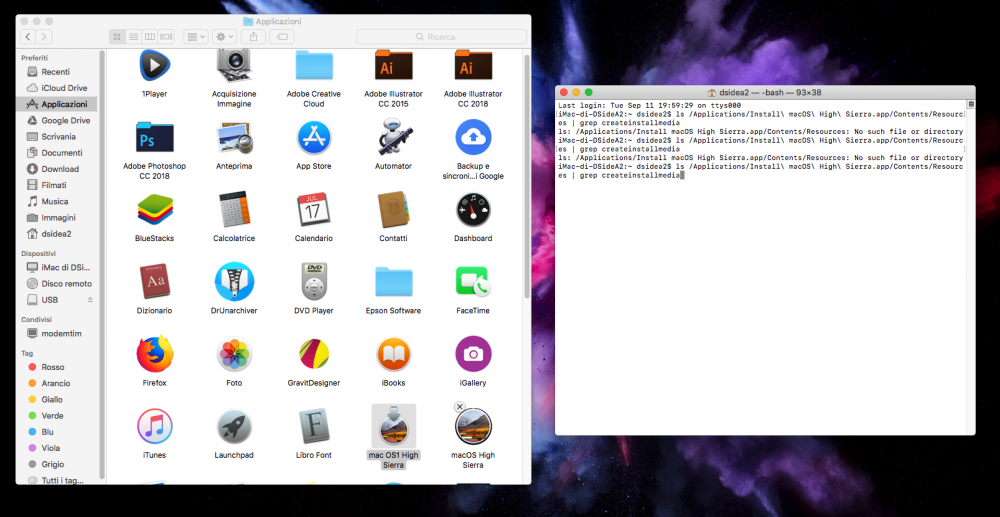
Task: Select the Calendario app icon
Action: coord(314,210)
